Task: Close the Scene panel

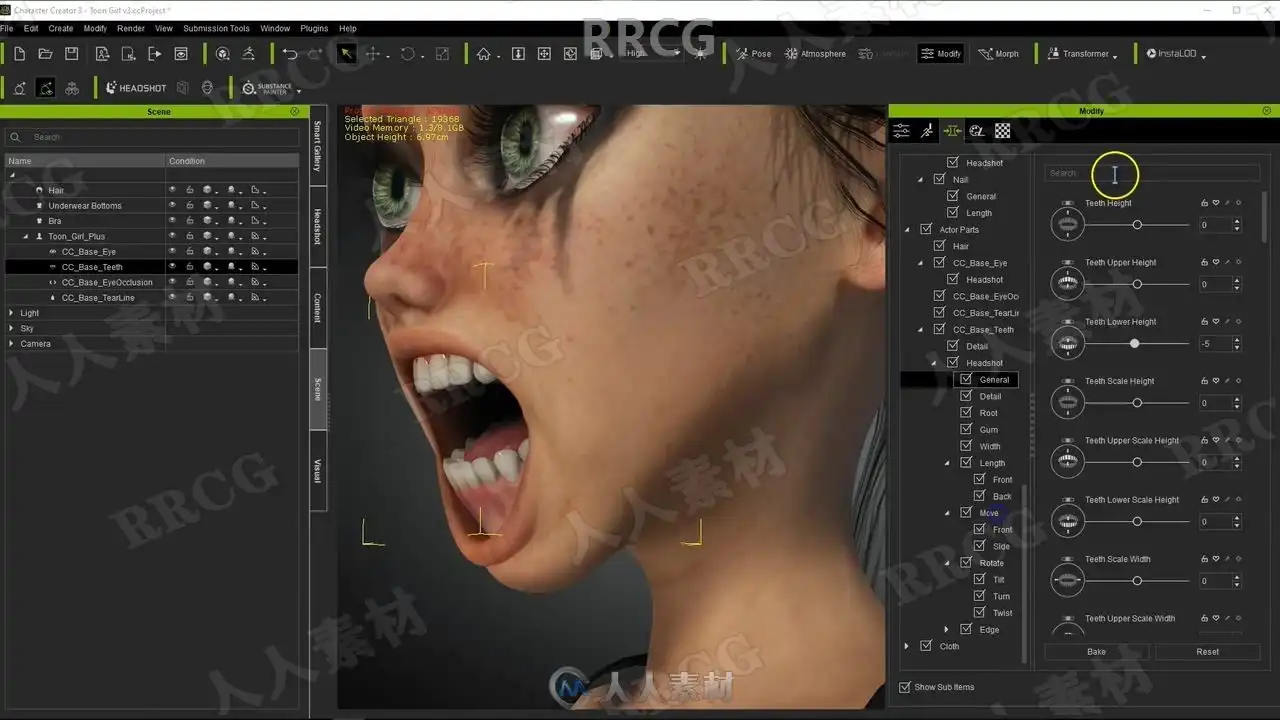Action: pyautogui.click(x=294, y=111)
